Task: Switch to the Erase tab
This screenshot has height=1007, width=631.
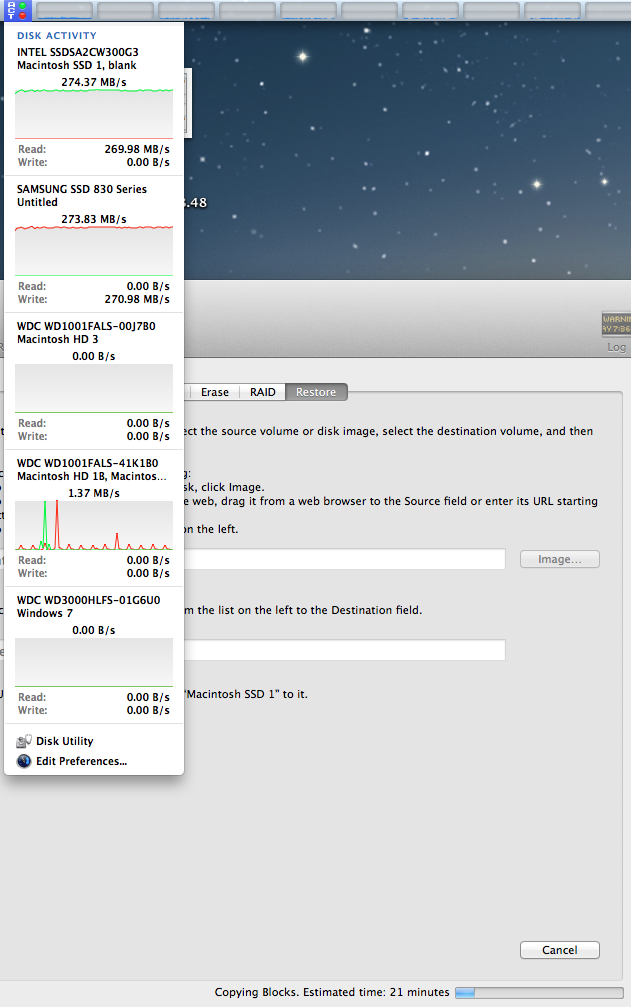Action: [214, 392]
